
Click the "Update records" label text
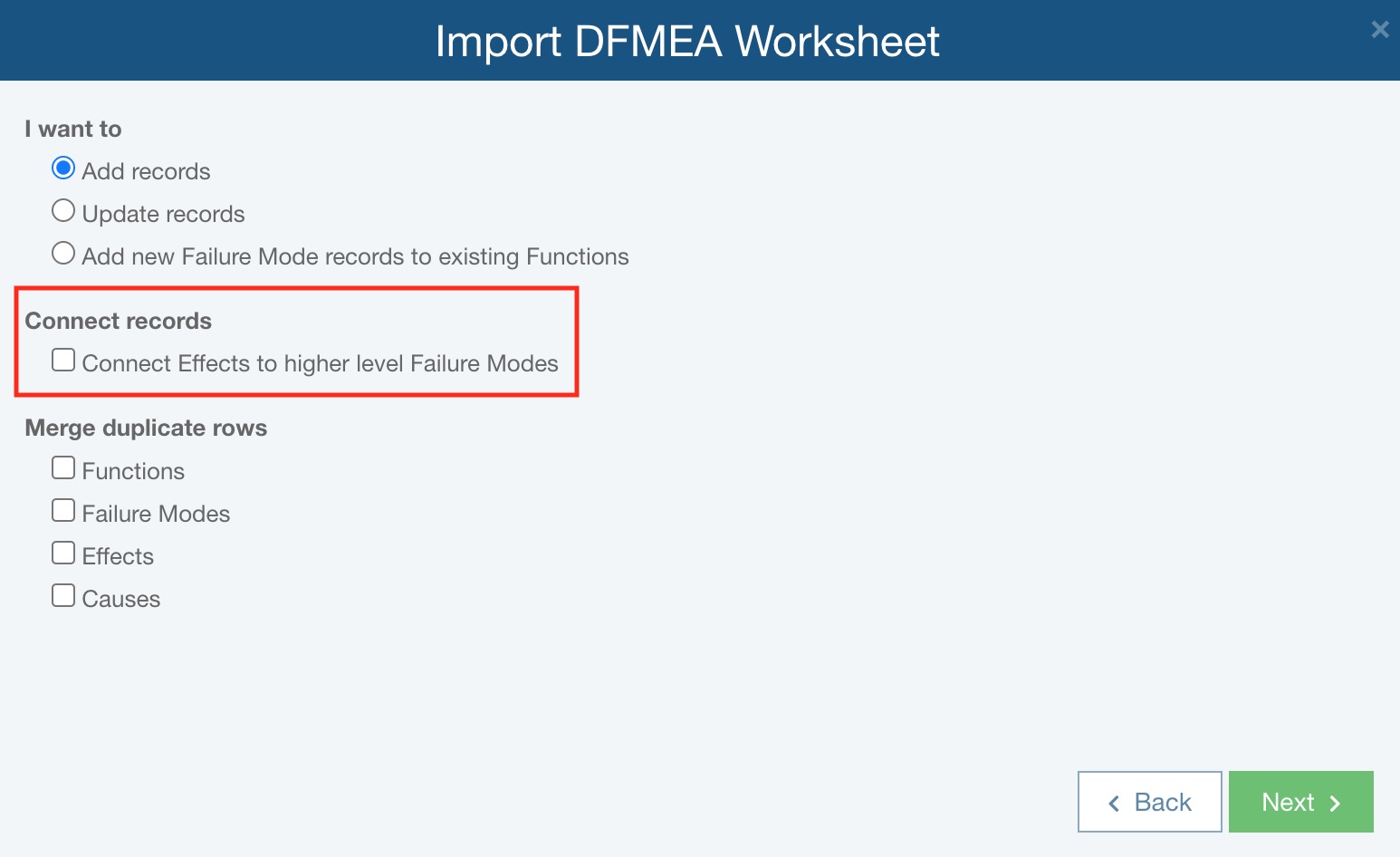[x=163, y=215]
